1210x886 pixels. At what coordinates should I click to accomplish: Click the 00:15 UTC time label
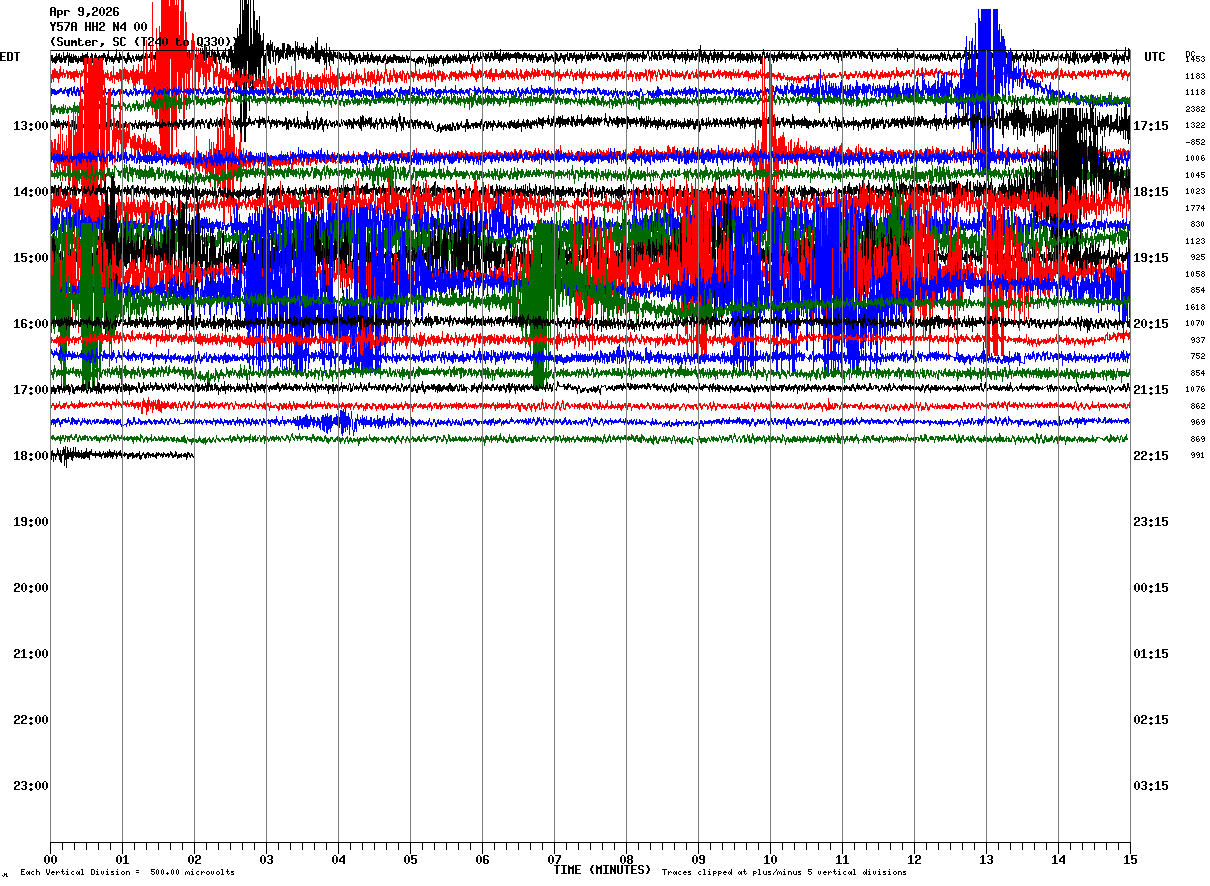[1152, 588]
